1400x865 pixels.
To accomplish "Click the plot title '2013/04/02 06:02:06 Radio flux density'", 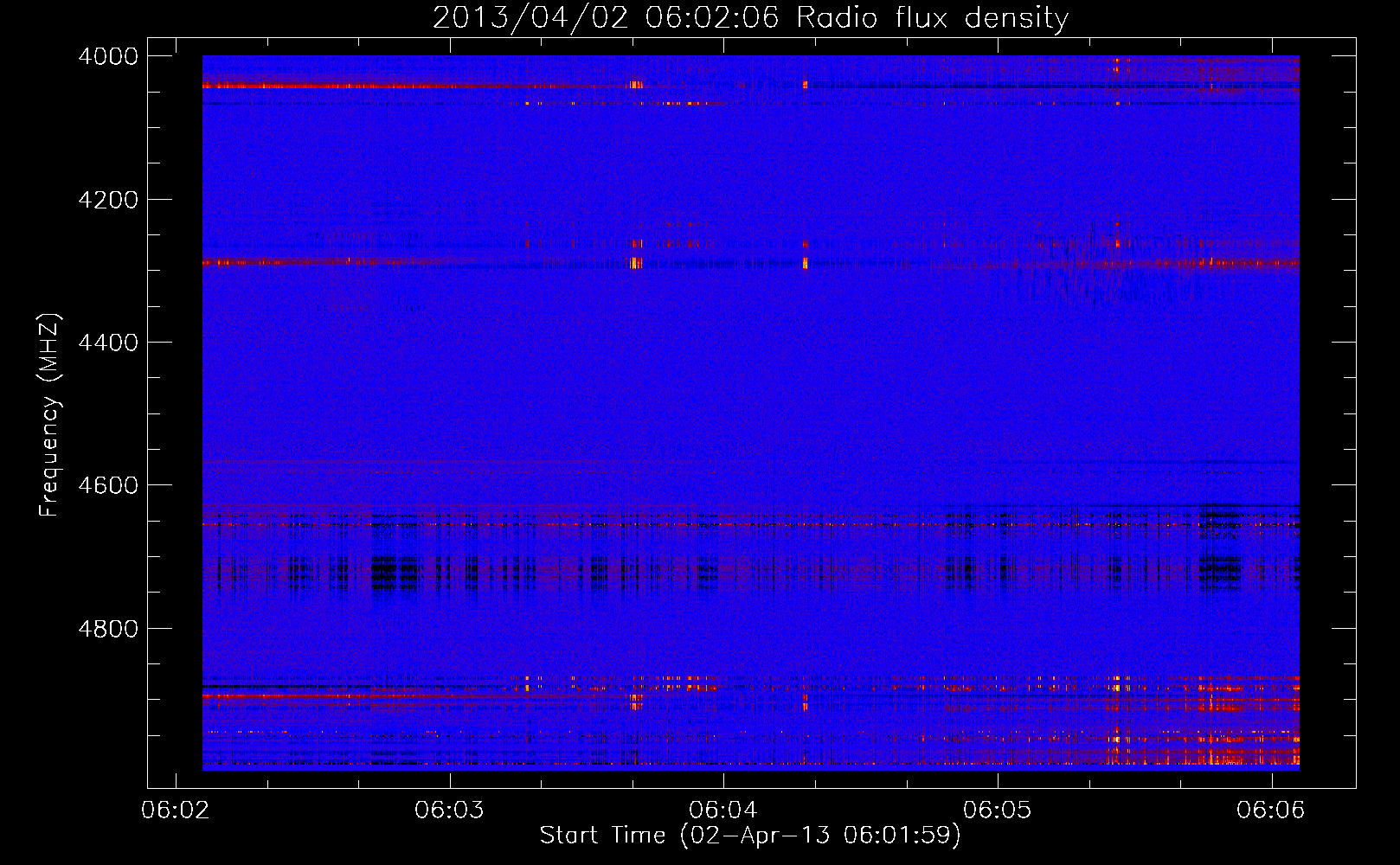I will click(x=750, y=18).
